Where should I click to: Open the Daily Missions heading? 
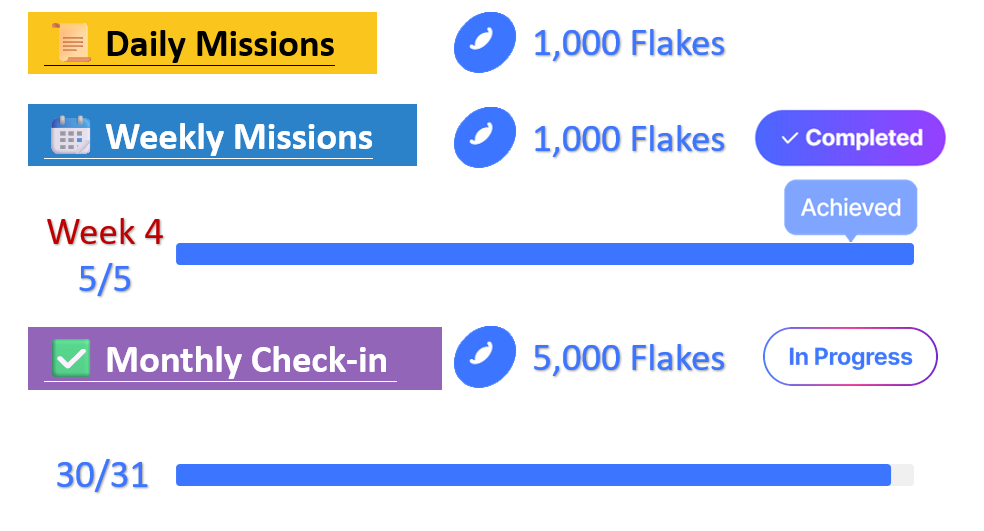tap(219, 44)
